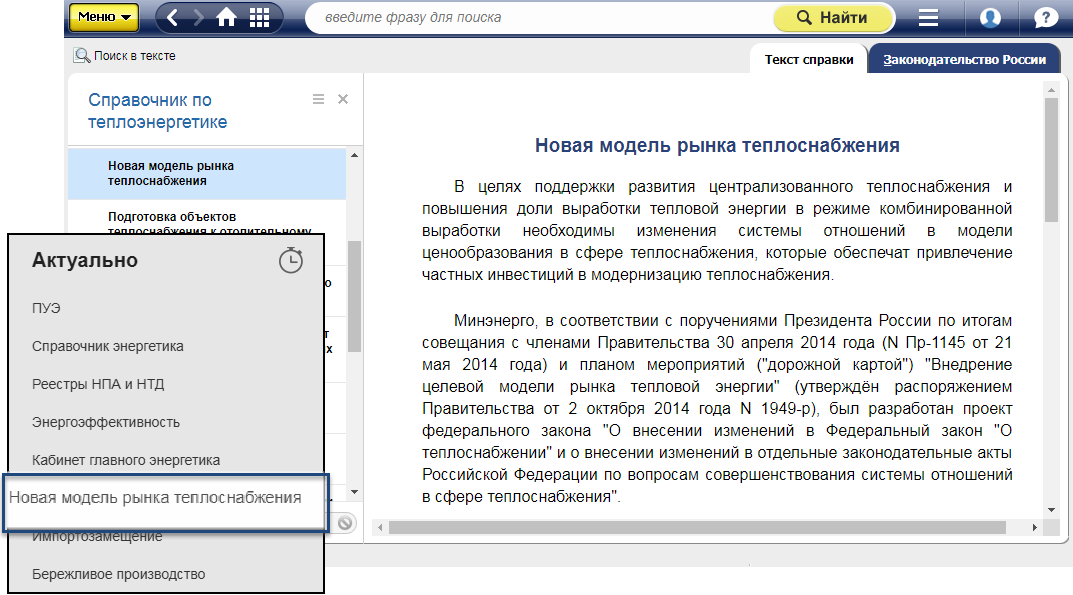Close the Справочник по теплоэнергетике panel
This screenshot has height=595, width=1073.
pos(343,99)
